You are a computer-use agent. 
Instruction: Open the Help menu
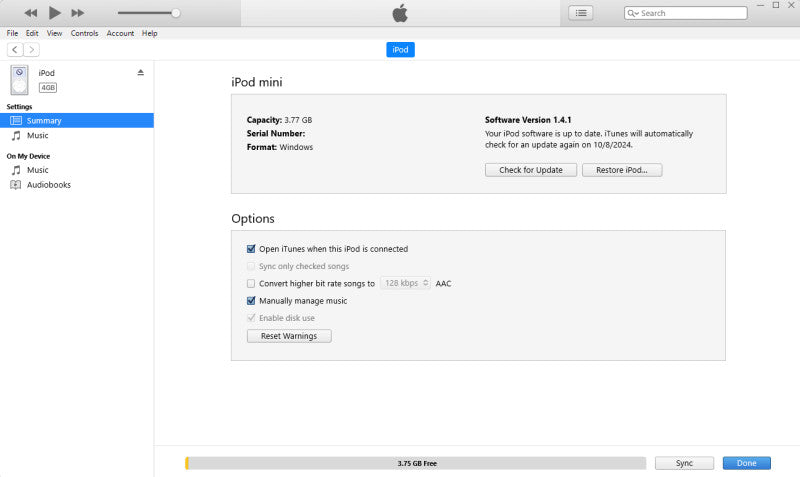tap(149, 33)
